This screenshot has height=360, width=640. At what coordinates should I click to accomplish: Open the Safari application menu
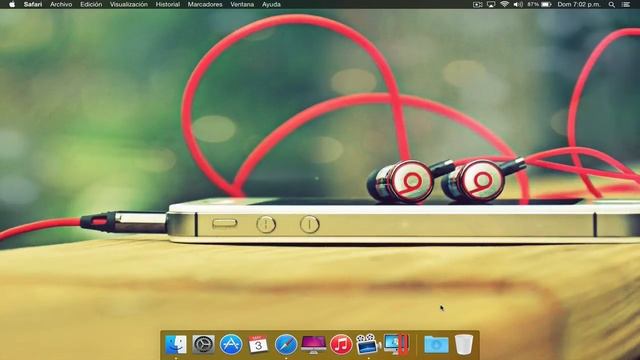point(33,4)
